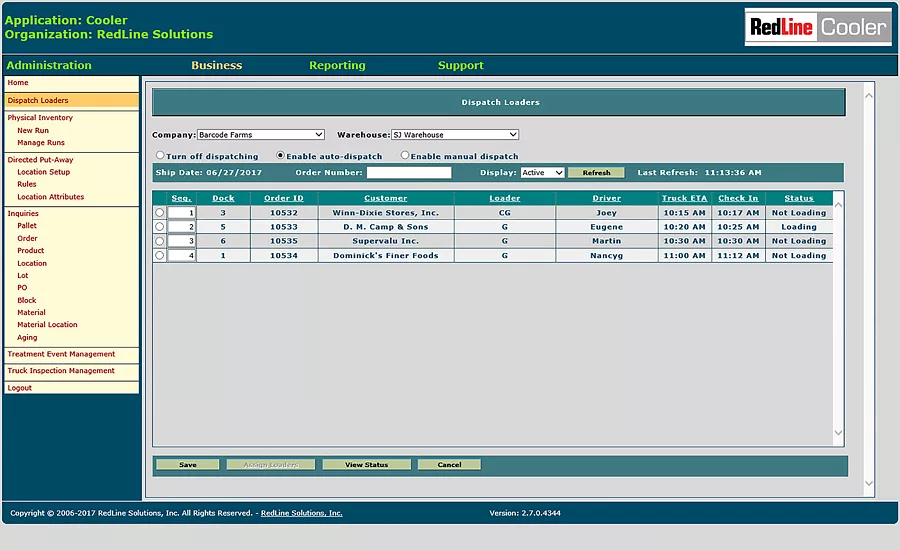This screenshot has height=550, width=900.
Task: Open Treatment Event Management in sidebar
Action: click(x=61, y=354)
